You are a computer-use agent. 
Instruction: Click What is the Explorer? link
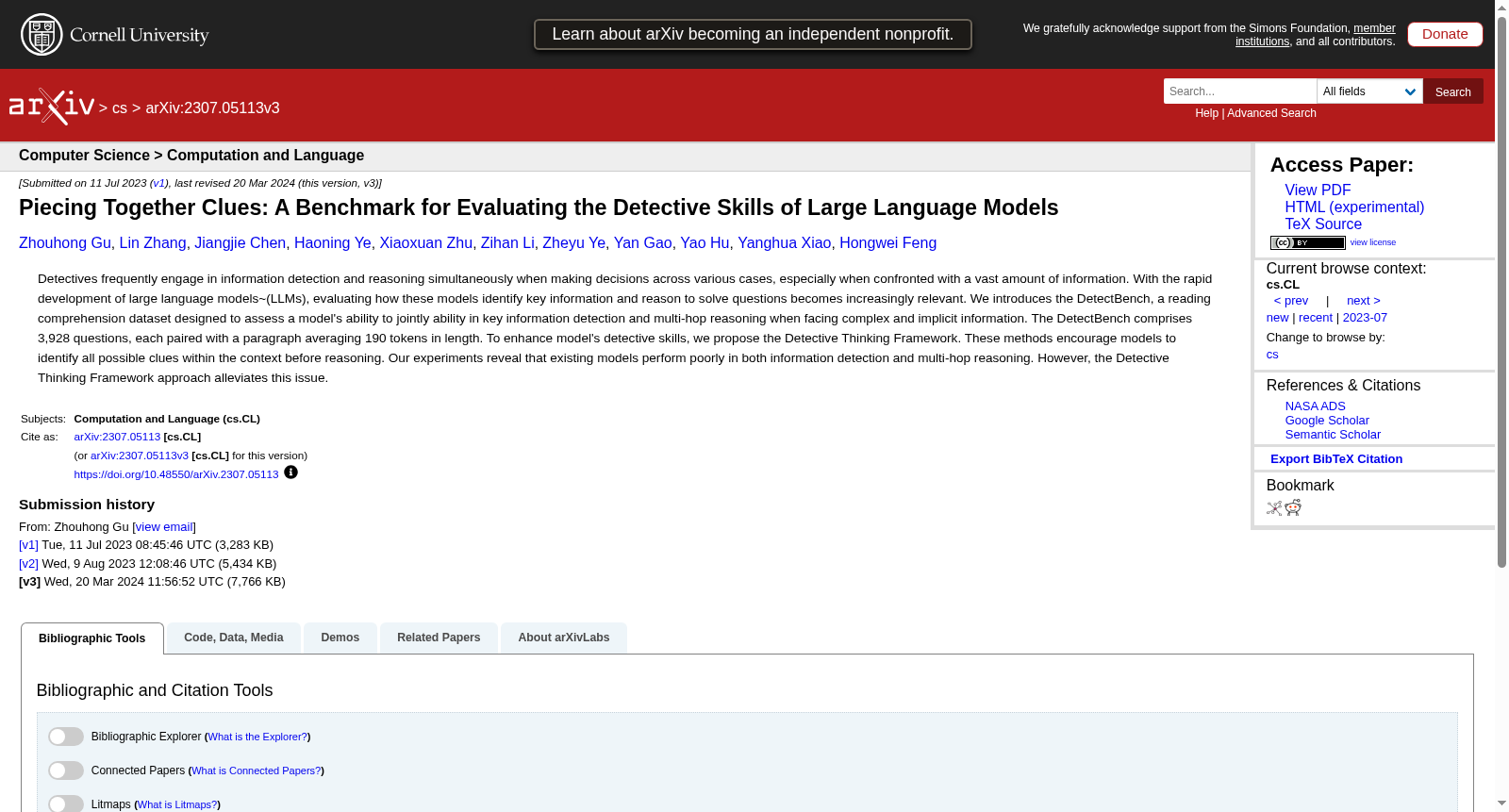[x=257, y=737]
